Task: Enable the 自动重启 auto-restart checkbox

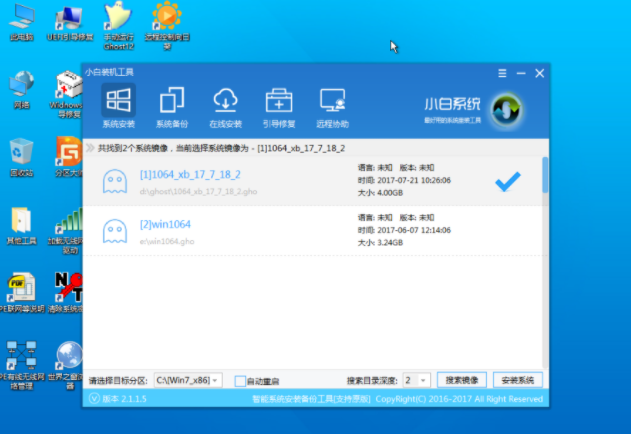Action: click(240, 381)
